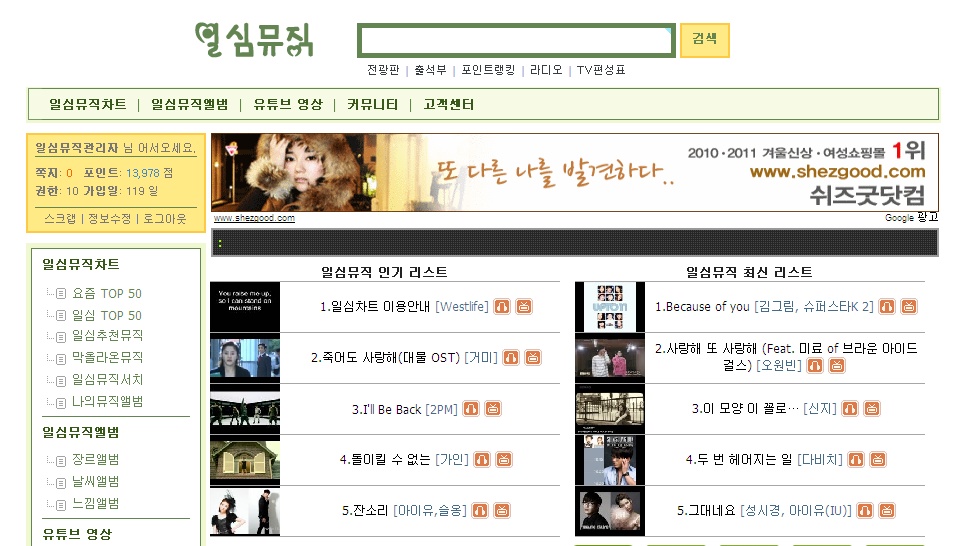Click TV video icon for I'll Be Back 2PM
Viewport: 973px width, 546px height.
pyautogui.click(x=493, y=409)
